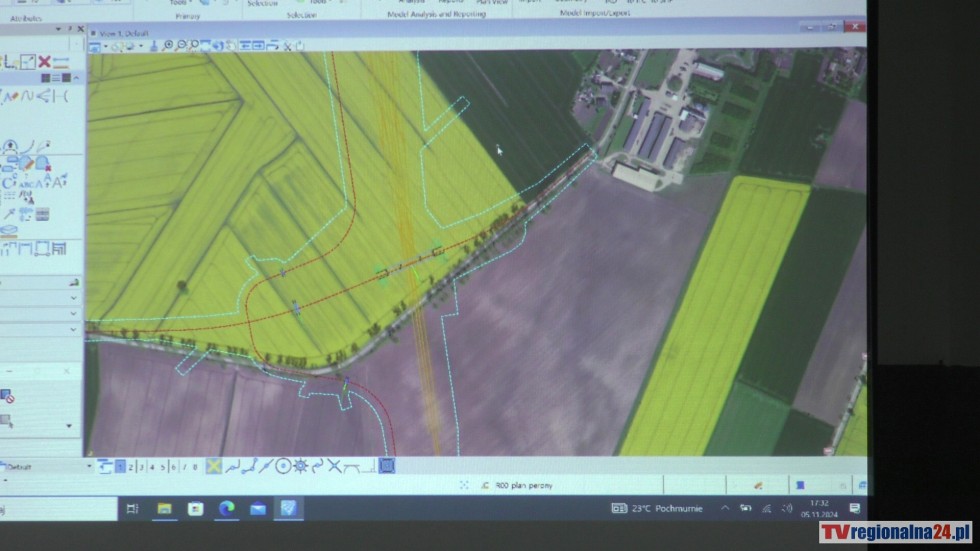Open Microsoft Store from taskbar

tap(196, 509)
